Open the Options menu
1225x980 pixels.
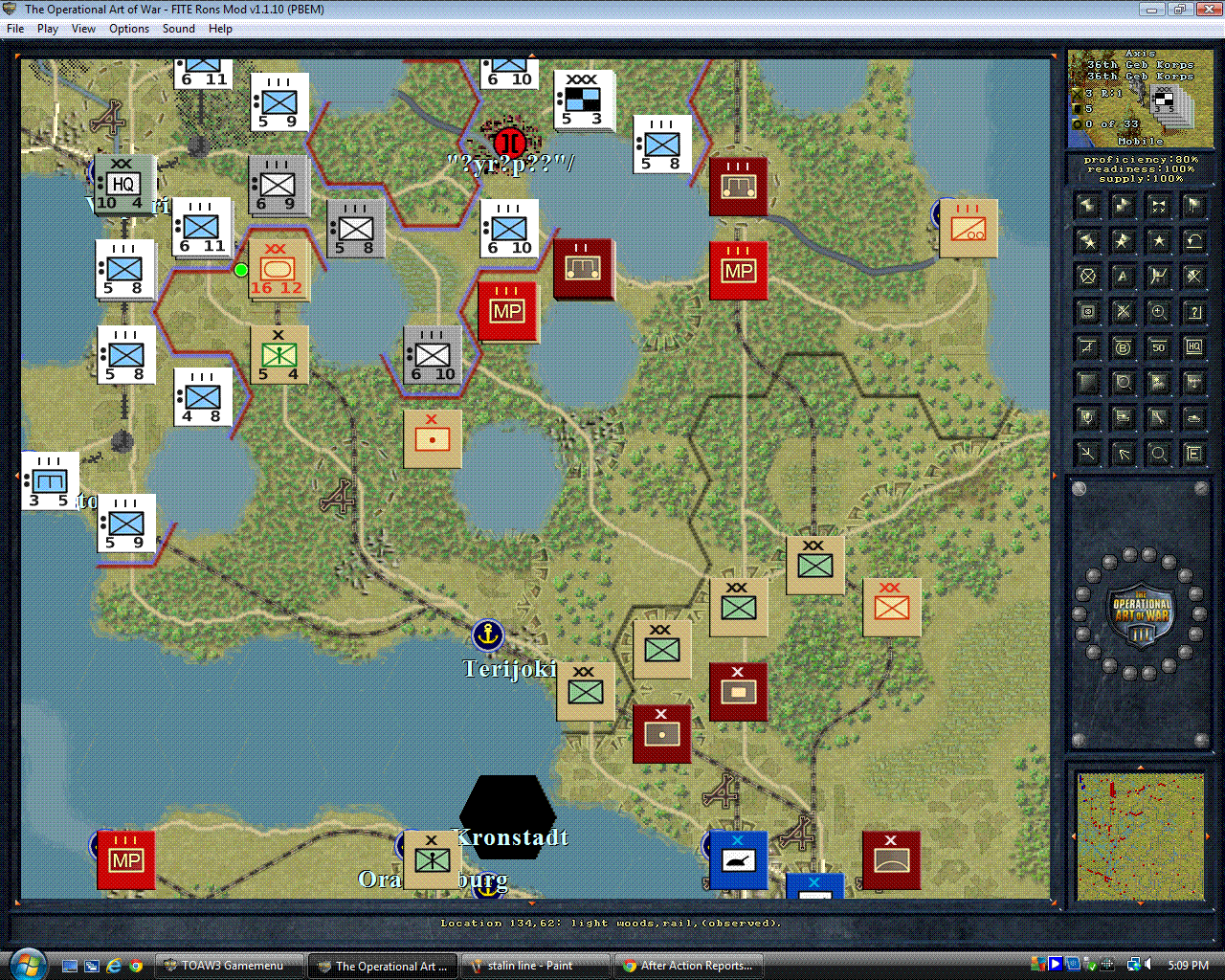(129, 29)
